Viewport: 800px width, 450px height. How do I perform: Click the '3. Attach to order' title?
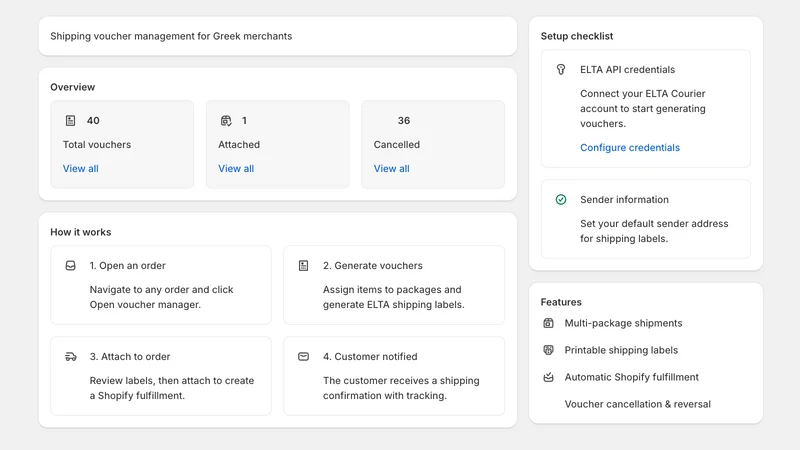click(130, 357)
